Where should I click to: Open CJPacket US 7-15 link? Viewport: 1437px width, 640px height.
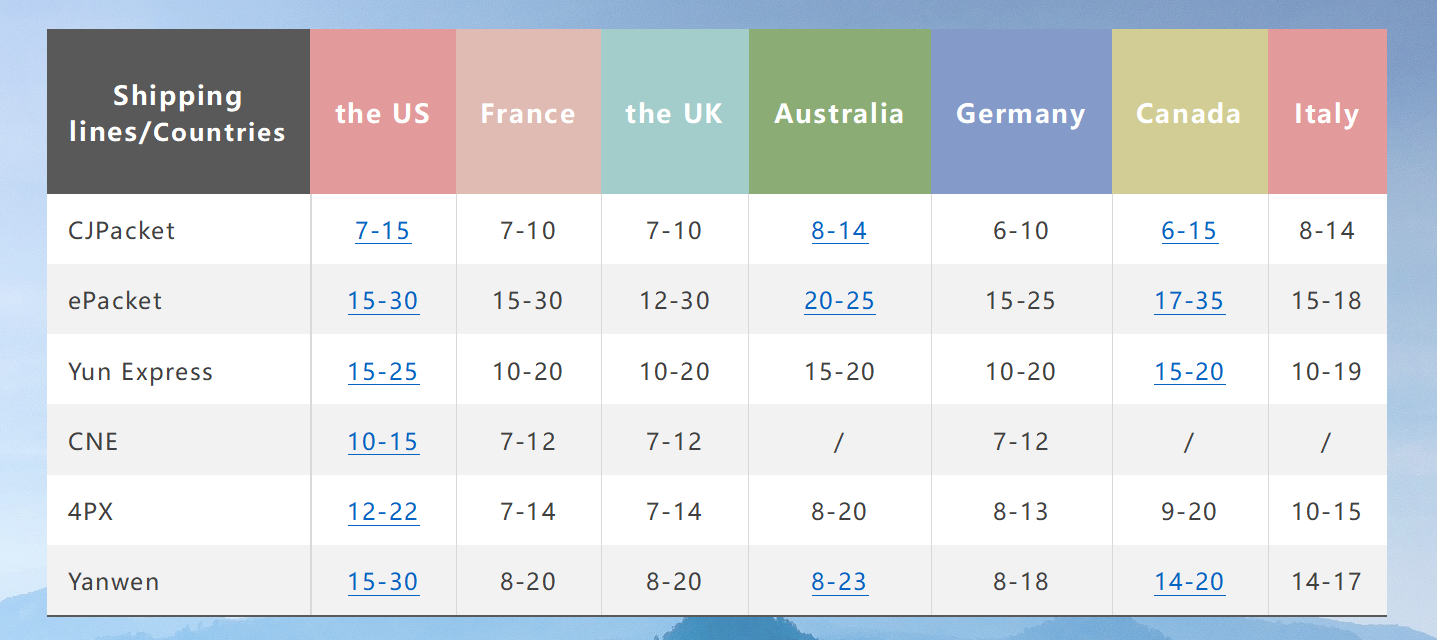click(383, 231)
